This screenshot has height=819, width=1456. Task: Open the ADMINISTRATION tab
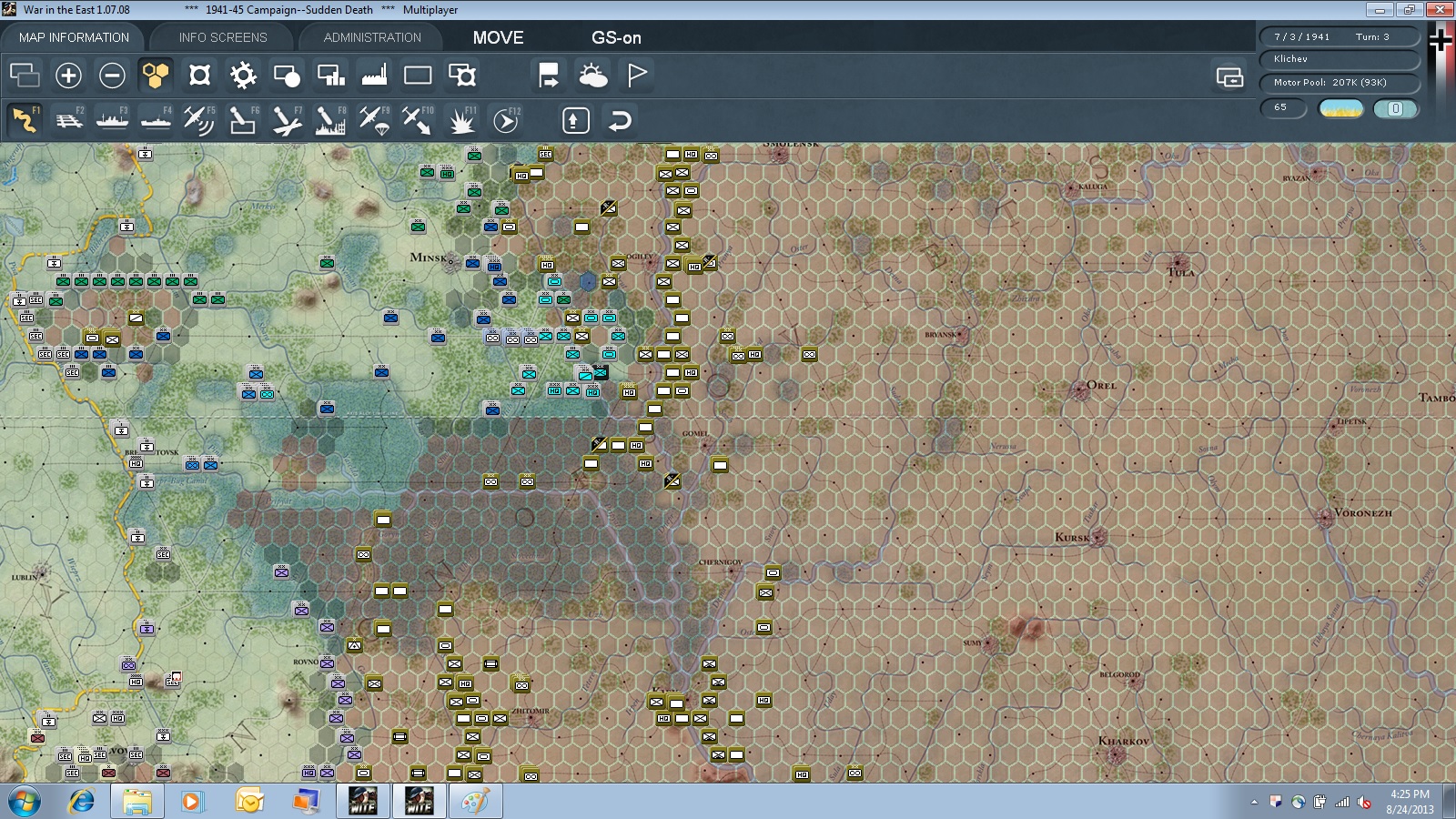coord(372,37)
